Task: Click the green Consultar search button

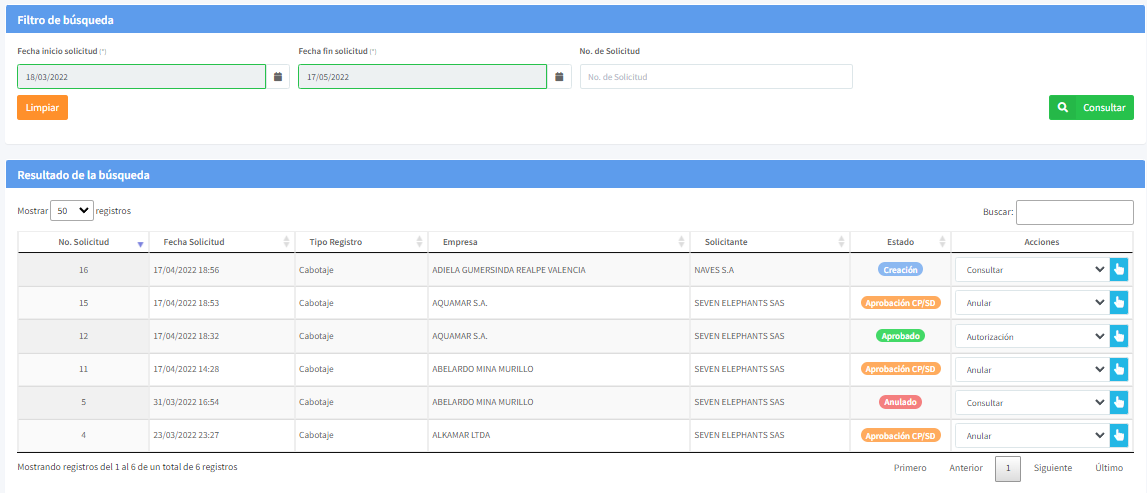Action: click(1091, 108)
